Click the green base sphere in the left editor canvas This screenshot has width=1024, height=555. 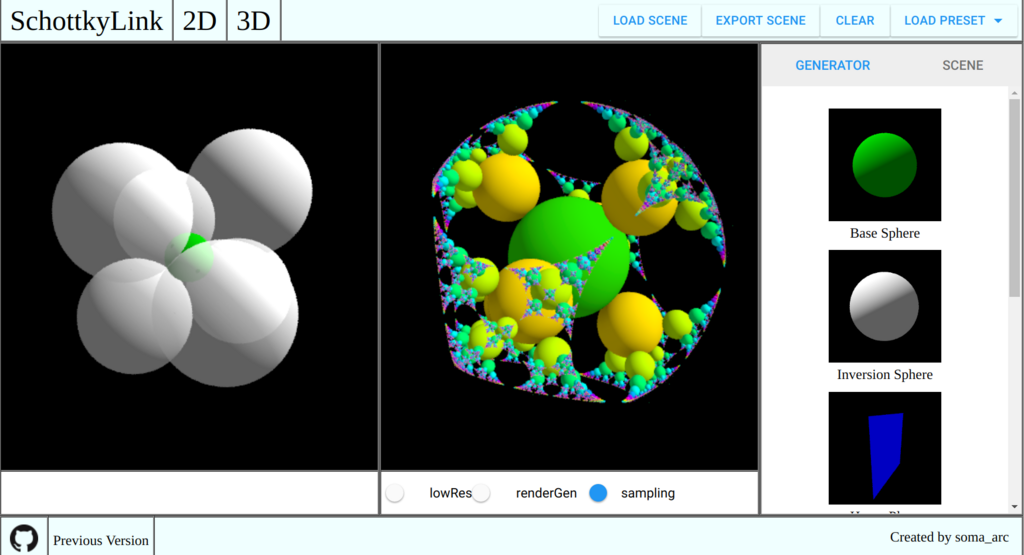[x=190, y=257]
